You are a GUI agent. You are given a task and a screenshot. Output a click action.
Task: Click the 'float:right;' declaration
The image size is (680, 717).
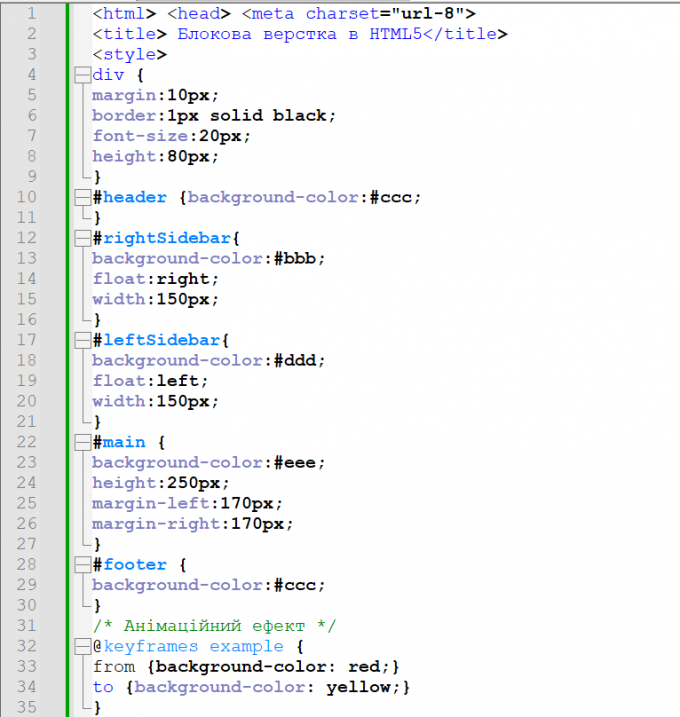tap(156, 279)
